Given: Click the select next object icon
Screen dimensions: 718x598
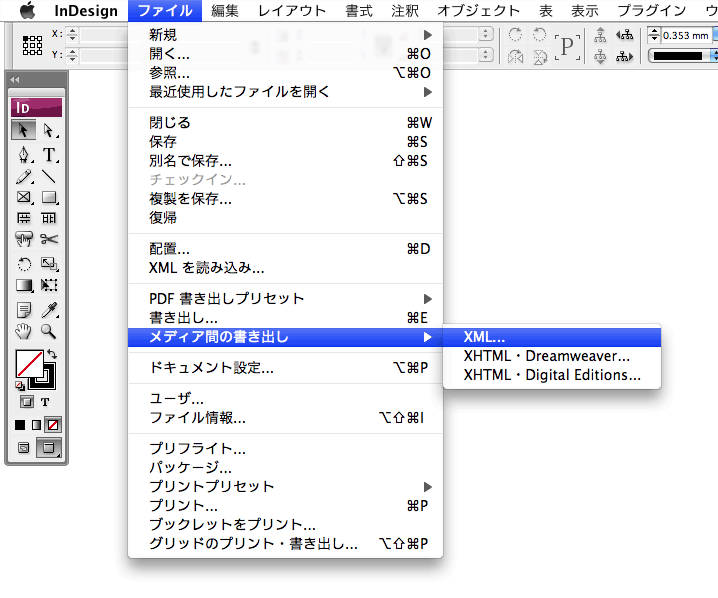Looking at the screenshot, I should pos(625,57).
